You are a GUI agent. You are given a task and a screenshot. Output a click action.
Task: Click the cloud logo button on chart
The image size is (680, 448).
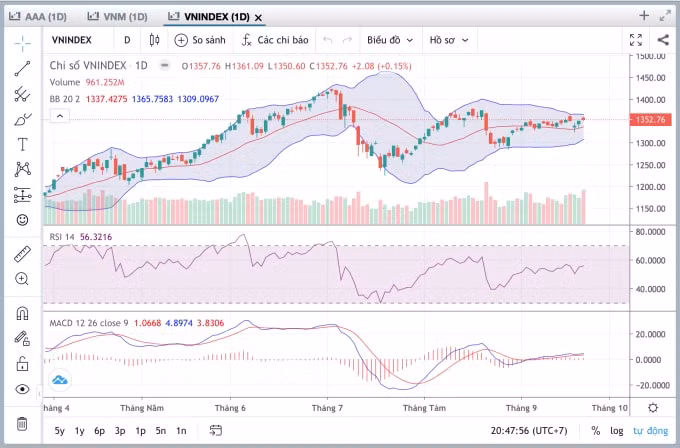[x=60, y=380]
